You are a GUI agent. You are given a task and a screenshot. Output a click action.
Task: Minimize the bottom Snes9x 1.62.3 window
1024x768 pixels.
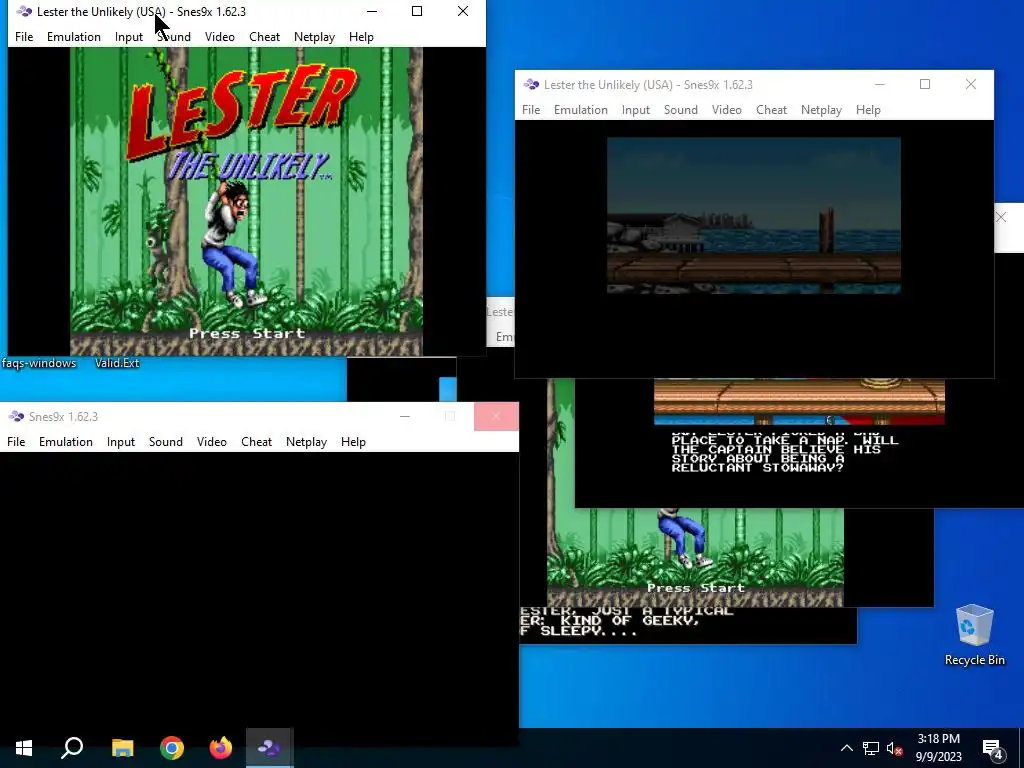click(405, 417)
